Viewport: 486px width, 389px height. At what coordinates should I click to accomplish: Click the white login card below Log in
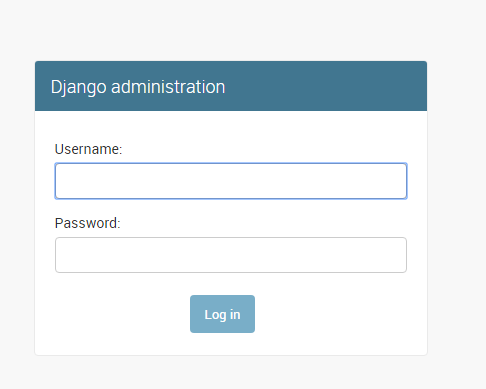[231, 344]
